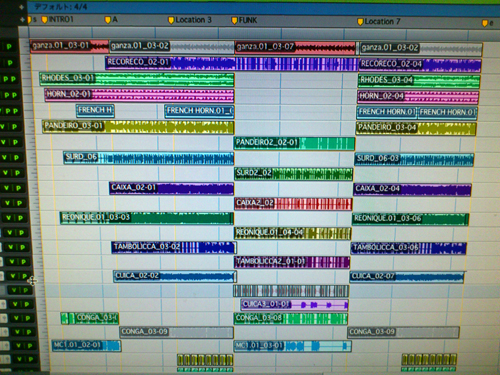500x375 pixels.
Task: Click the デフォルト: 4/4 meter label
Action: pos(61,7)
